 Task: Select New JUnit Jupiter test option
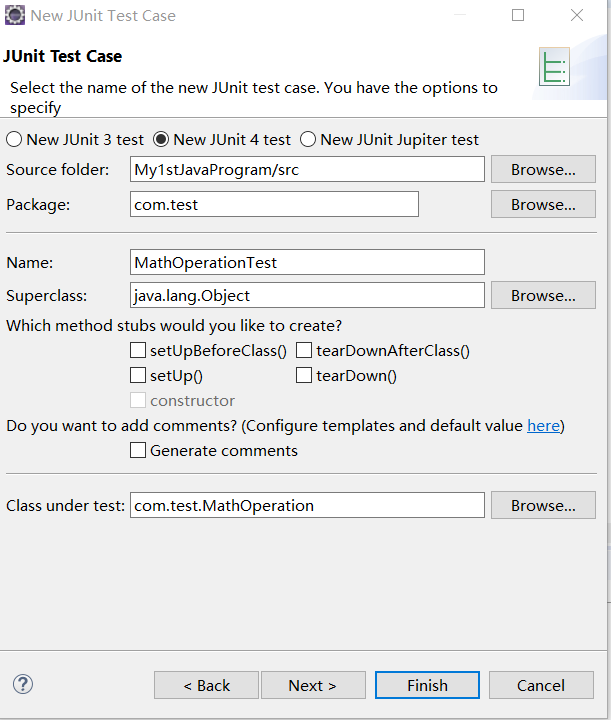point(308,140)
